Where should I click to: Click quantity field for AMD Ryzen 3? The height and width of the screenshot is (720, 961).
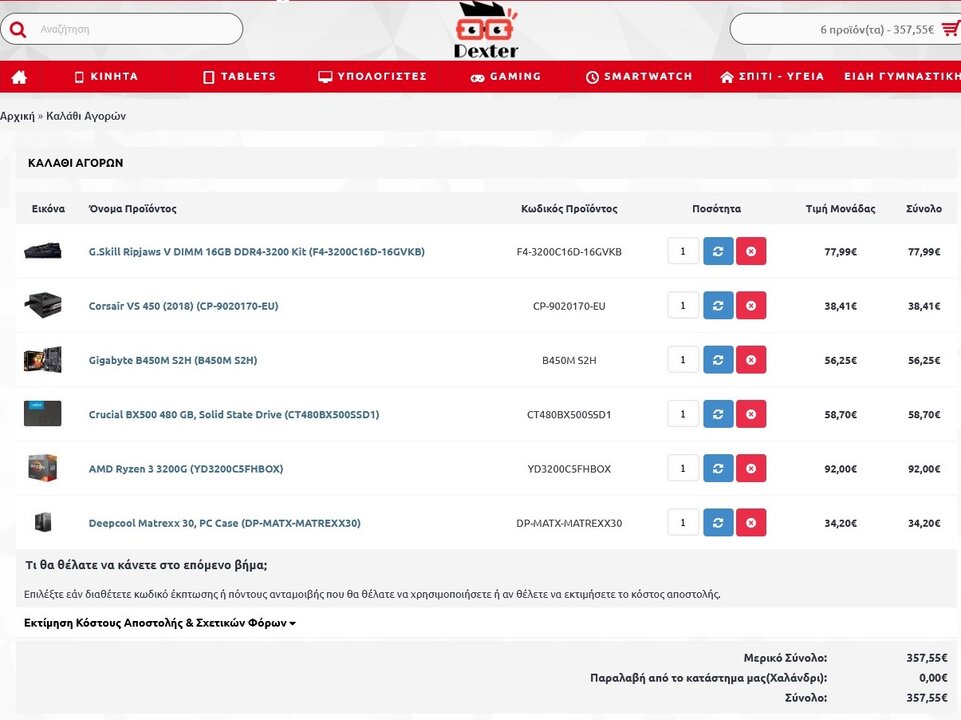click(x=683, y=468)
